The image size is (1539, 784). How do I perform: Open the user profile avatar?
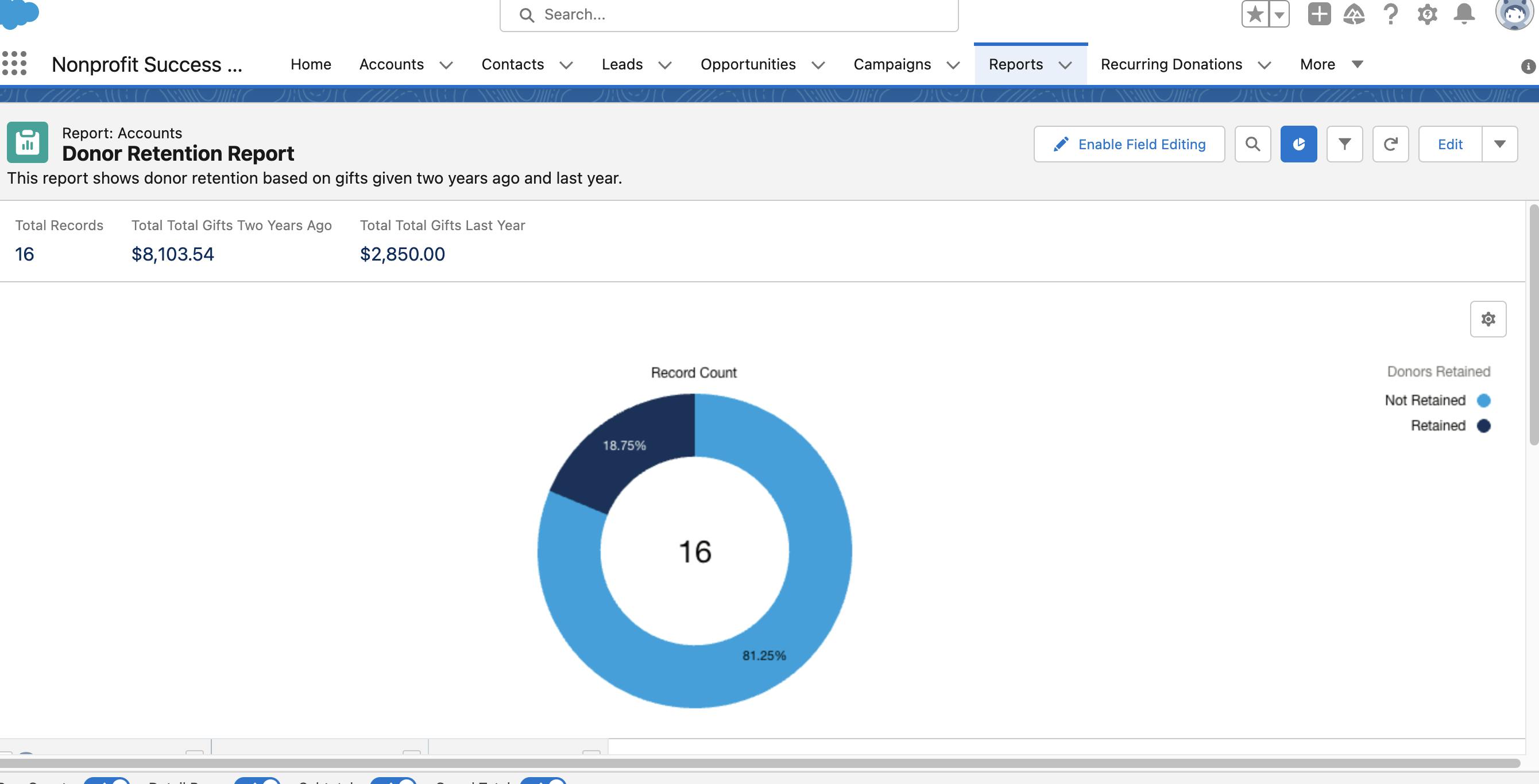(1514, 13)
